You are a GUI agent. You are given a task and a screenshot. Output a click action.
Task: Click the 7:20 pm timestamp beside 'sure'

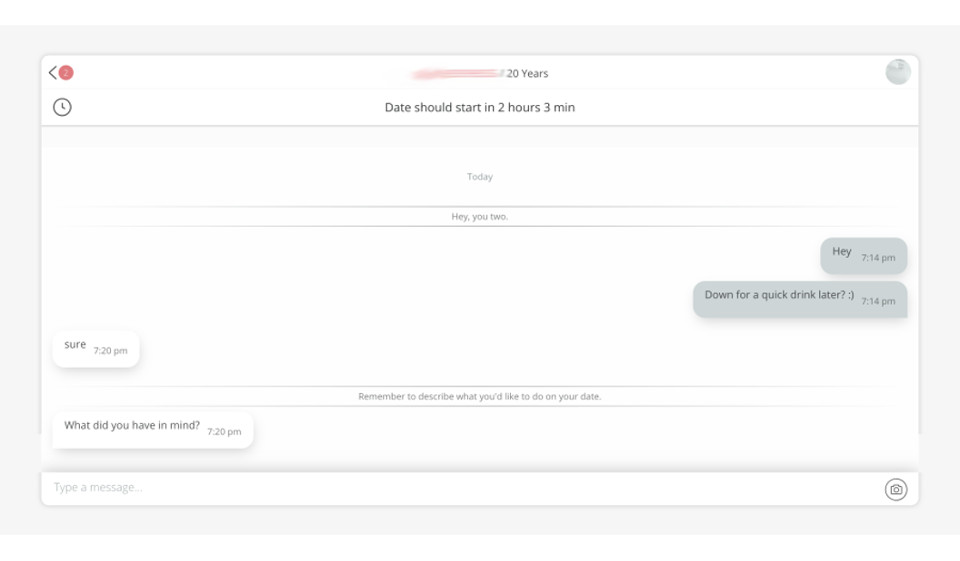coord(110,351)
